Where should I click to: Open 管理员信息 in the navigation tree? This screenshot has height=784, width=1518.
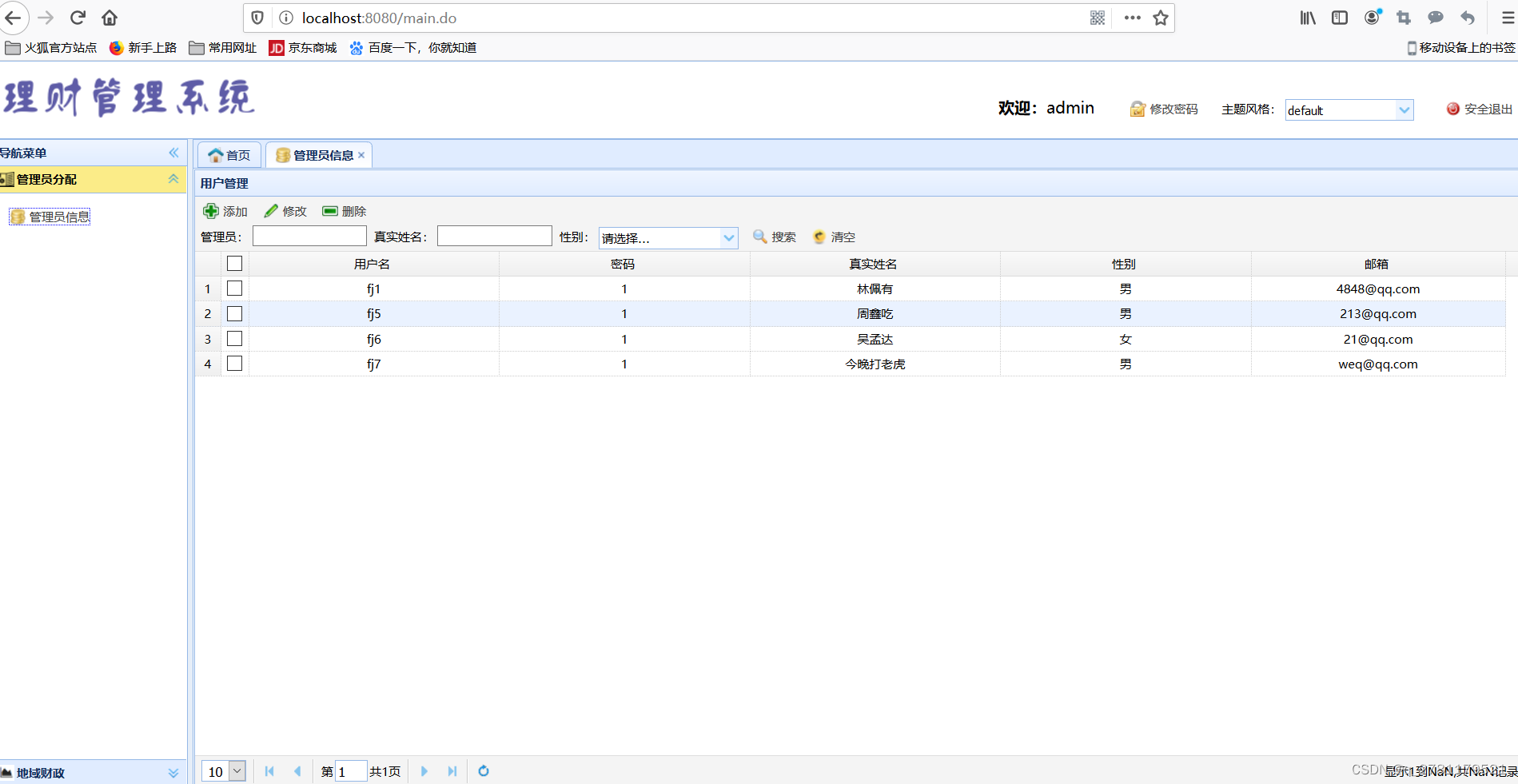[x=50, y=217]
